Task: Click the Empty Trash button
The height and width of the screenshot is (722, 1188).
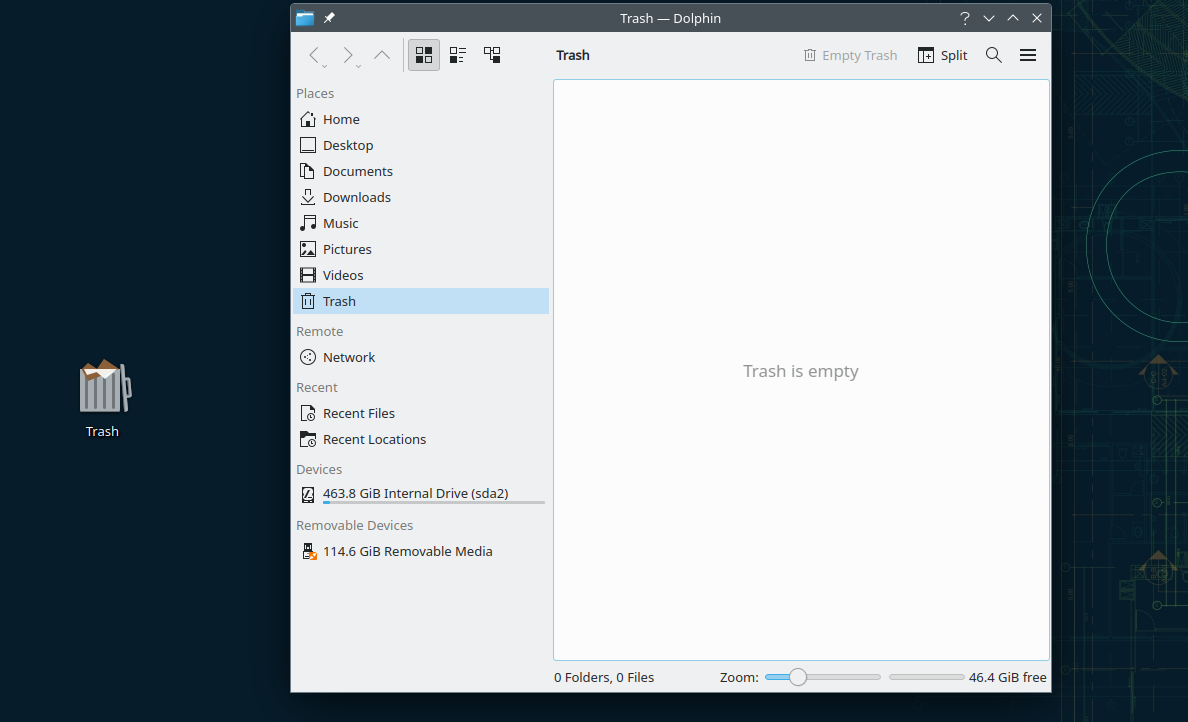Action: [x=850, y=55]
